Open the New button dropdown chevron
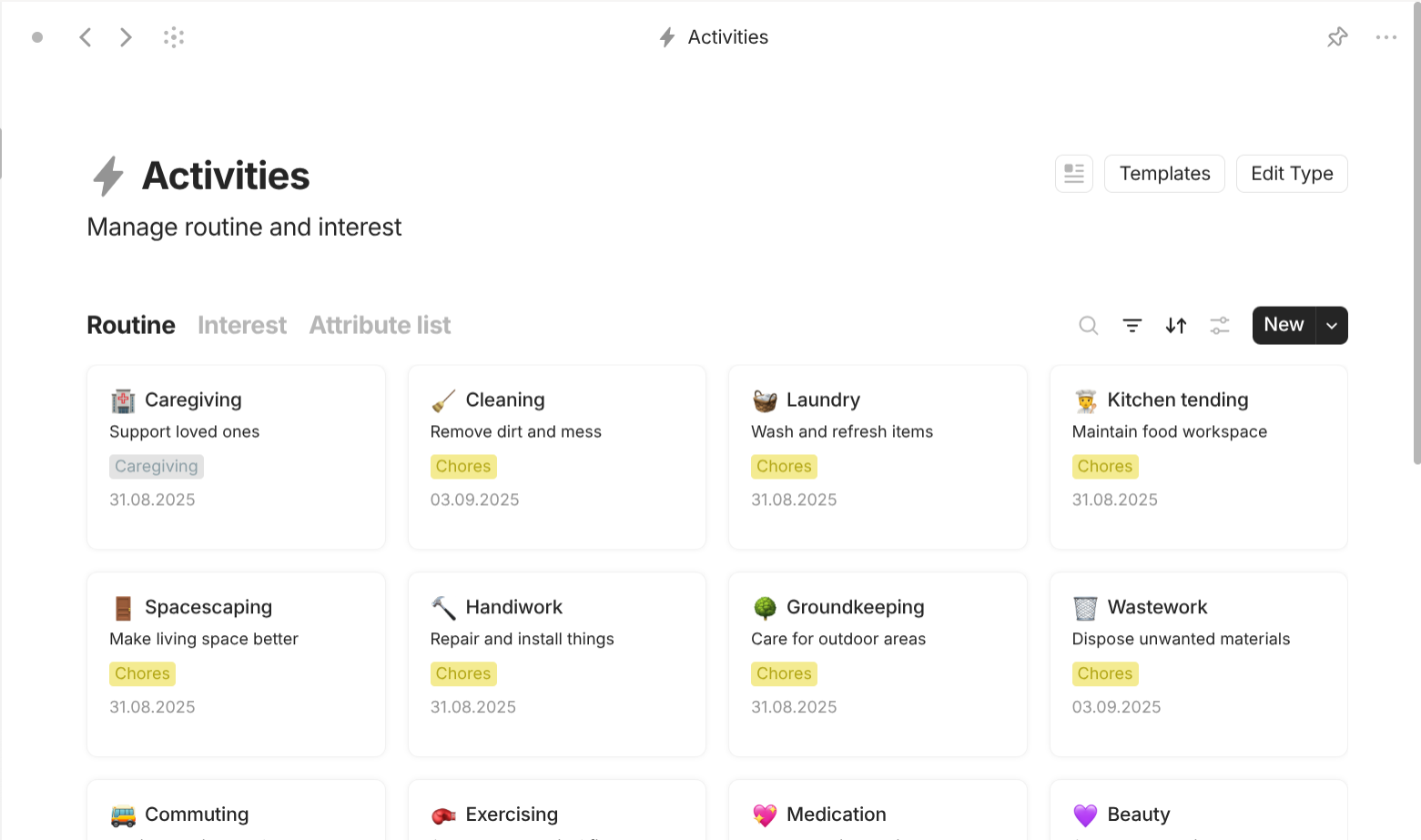 pos(1331,325)
